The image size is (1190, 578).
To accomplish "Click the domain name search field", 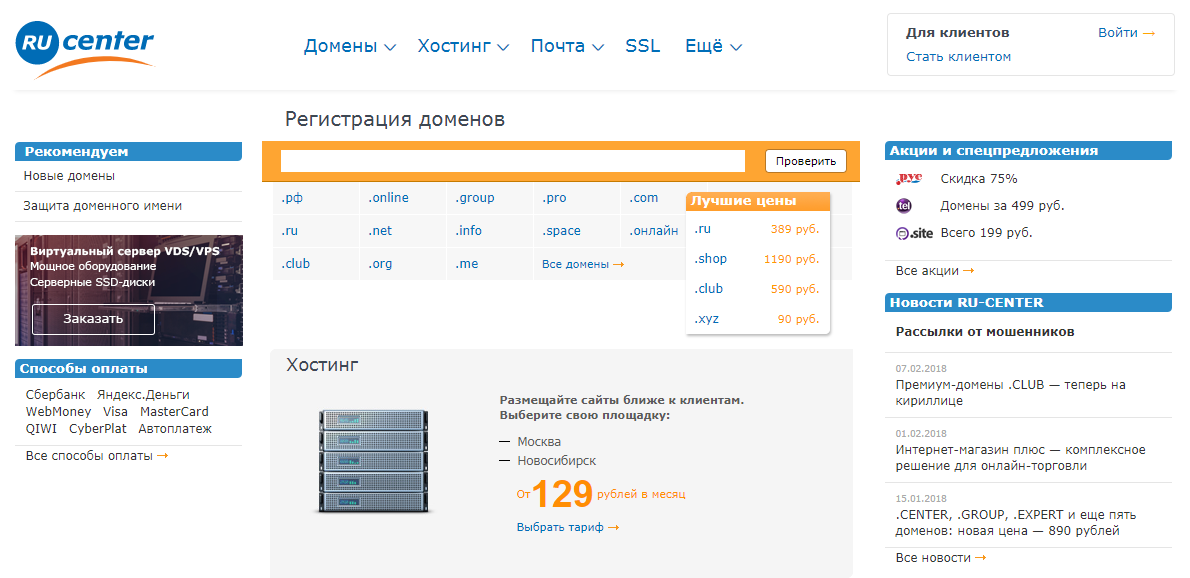I will pos(512,160).
